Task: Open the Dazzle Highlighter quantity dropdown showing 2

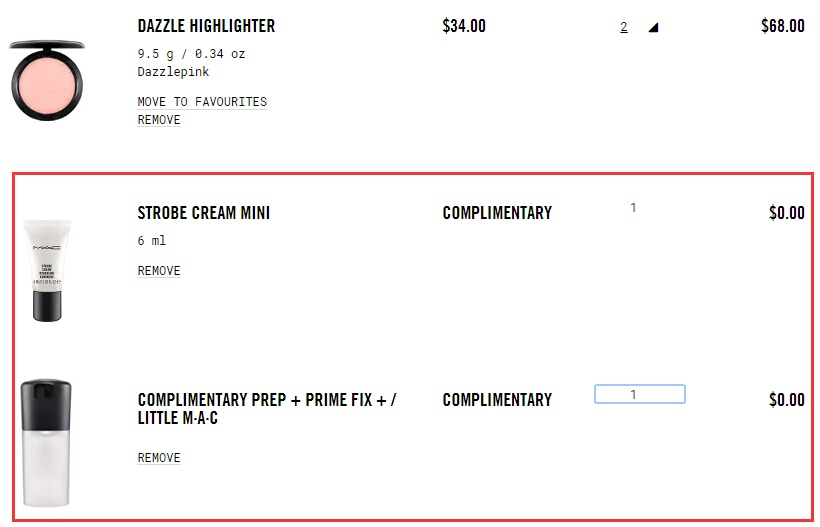Action: click(624, 27)
